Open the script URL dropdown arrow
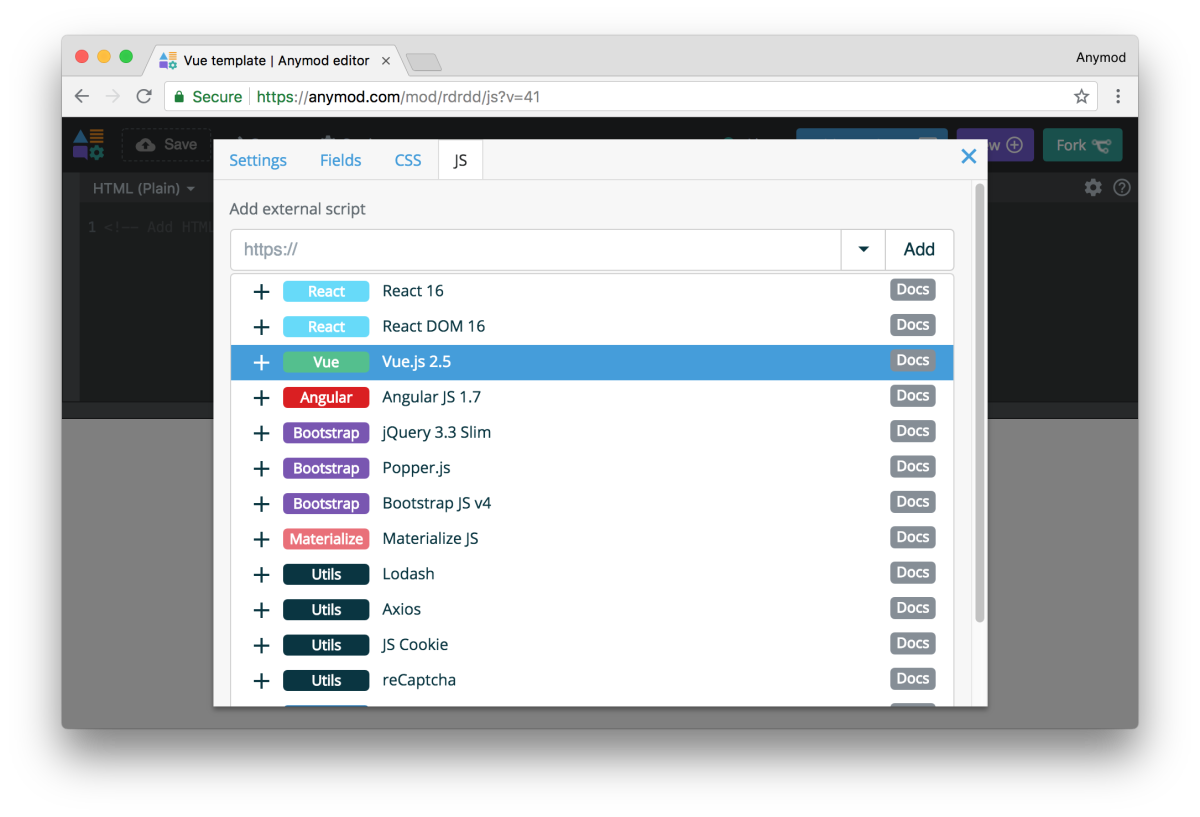Viewport: 1200px width, 817px height. (863, 250)
